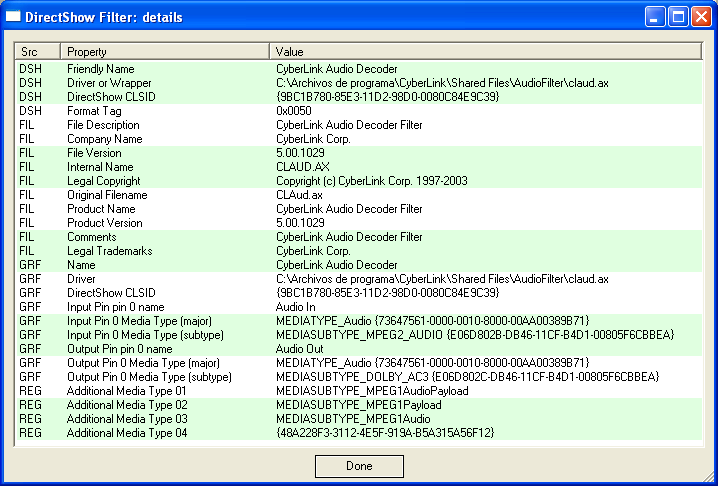Click the MEDIASUBTYPE_MPEG1Payload value
Viewport: 718px width, 486px height.
coord(359,405)
